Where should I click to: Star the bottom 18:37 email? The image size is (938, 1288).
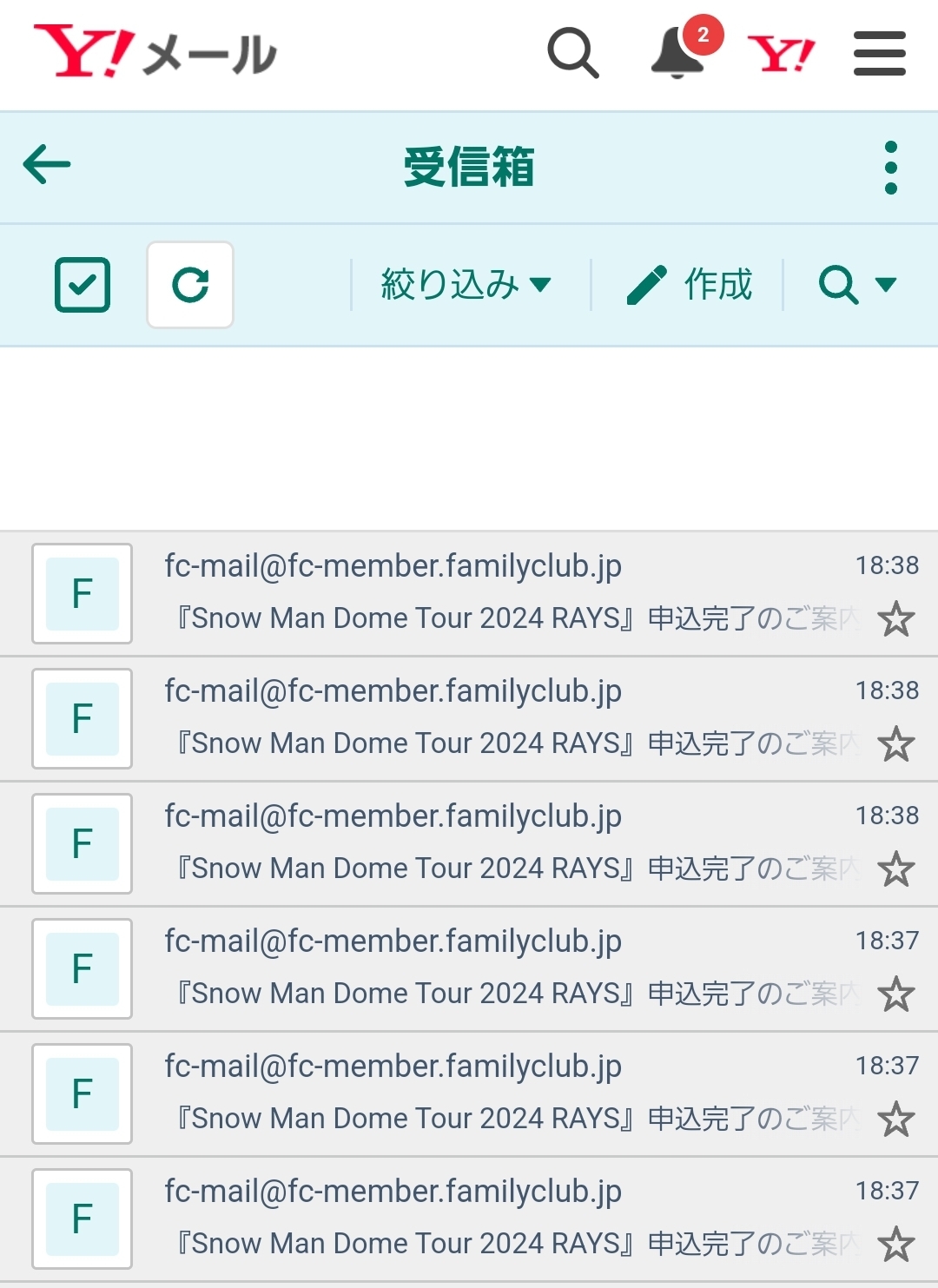pyautogui.click(x=895, y=1245)
